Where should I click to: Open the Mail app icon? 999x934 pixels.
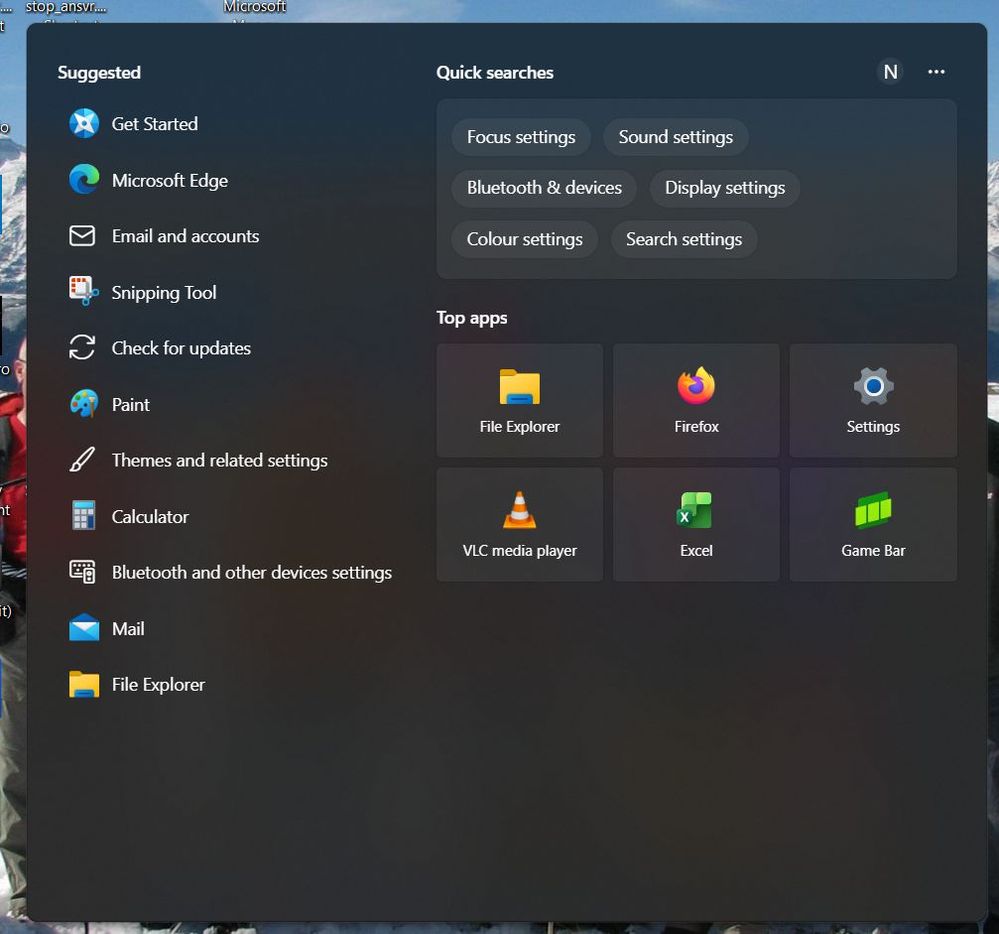(83, 628)
